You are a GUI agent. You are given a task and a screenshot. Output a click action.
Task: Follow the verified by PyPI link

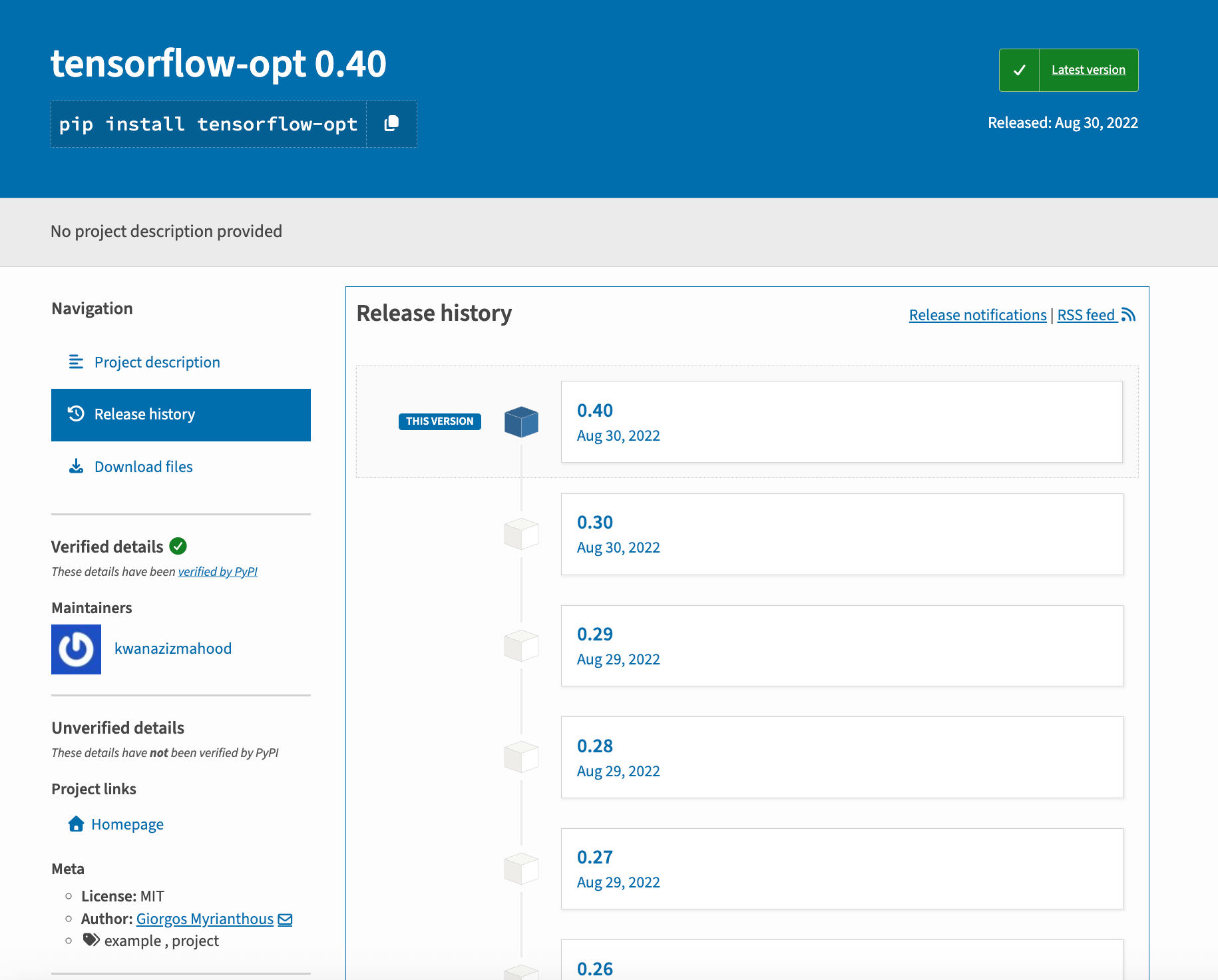[218, 571]
